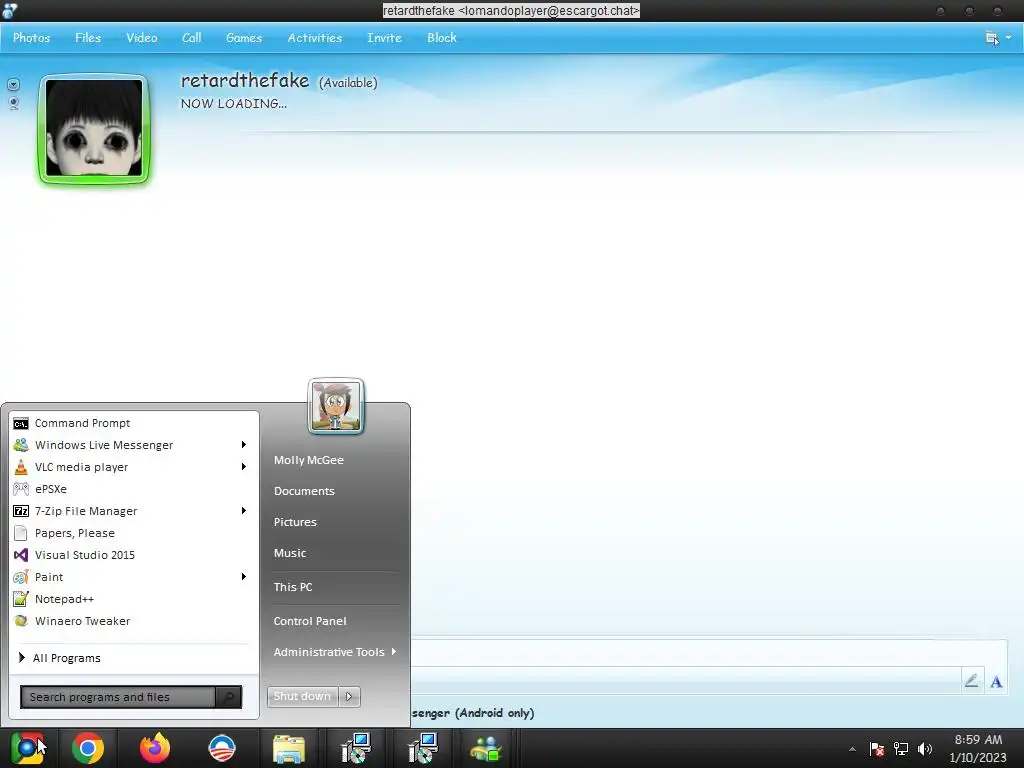Click the Search programs and files box

click(118, 697)
